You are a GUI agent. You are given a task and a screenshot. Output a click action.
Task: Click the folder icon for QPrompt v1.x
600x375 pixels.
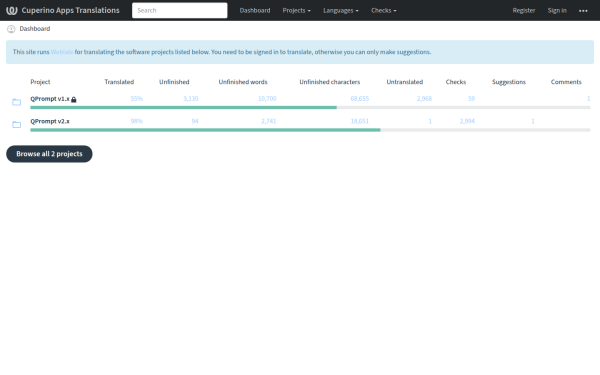(x=16, y=102)
